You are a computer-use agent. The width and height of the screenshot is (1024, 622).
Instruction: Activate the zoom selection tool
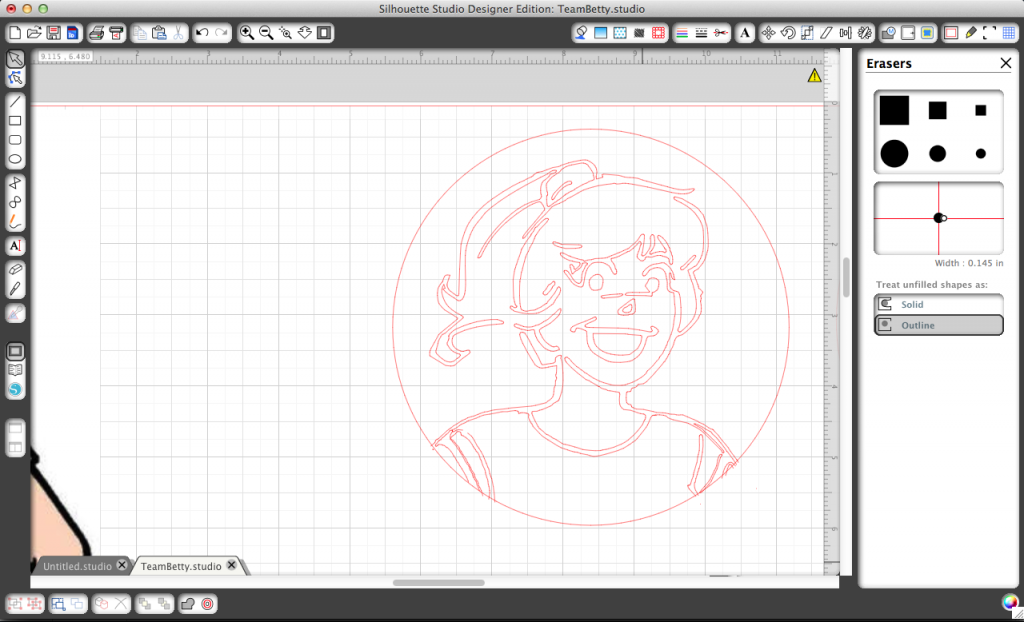coord(285,33)
